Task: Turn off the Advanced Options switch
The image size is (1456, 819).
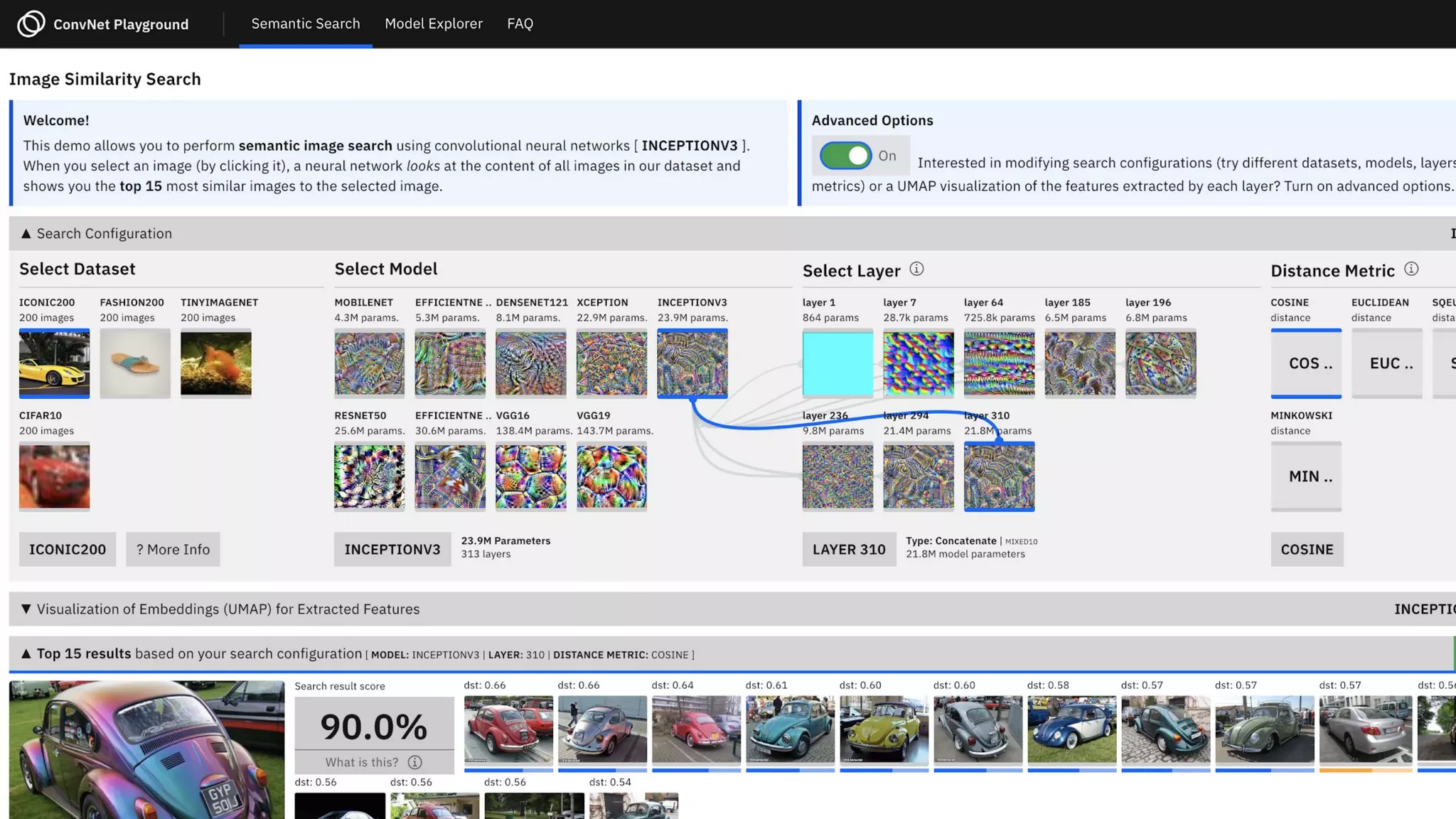Action: click(x=845, y=156)
